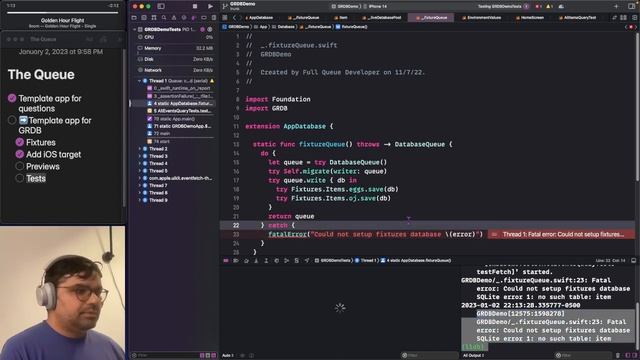Check the "Previews" reminder circle
Image resolution: width=640 pixels, height=360 pixels.
[x=20, y=166]
